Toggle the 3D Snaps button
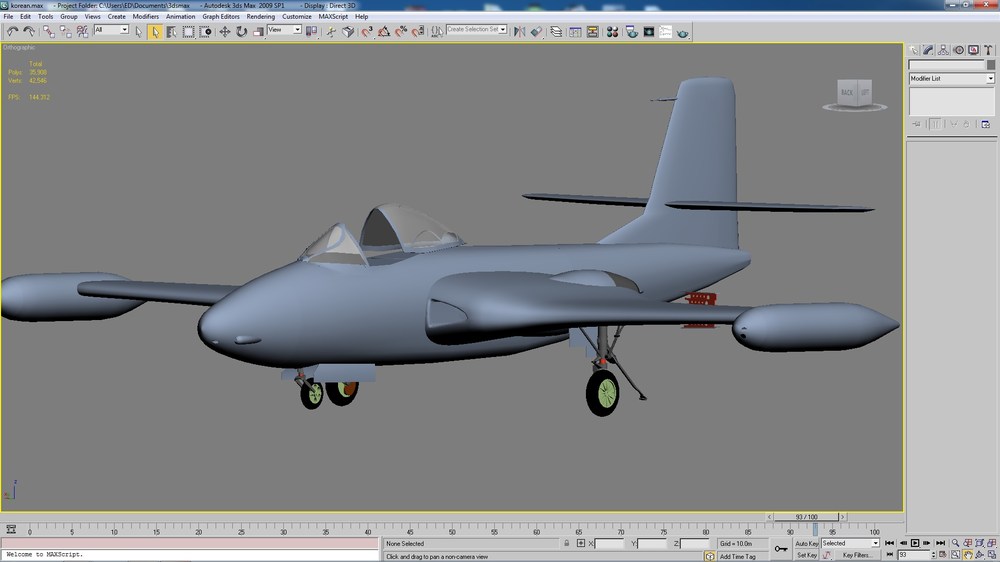 click(x=367, y=31)
